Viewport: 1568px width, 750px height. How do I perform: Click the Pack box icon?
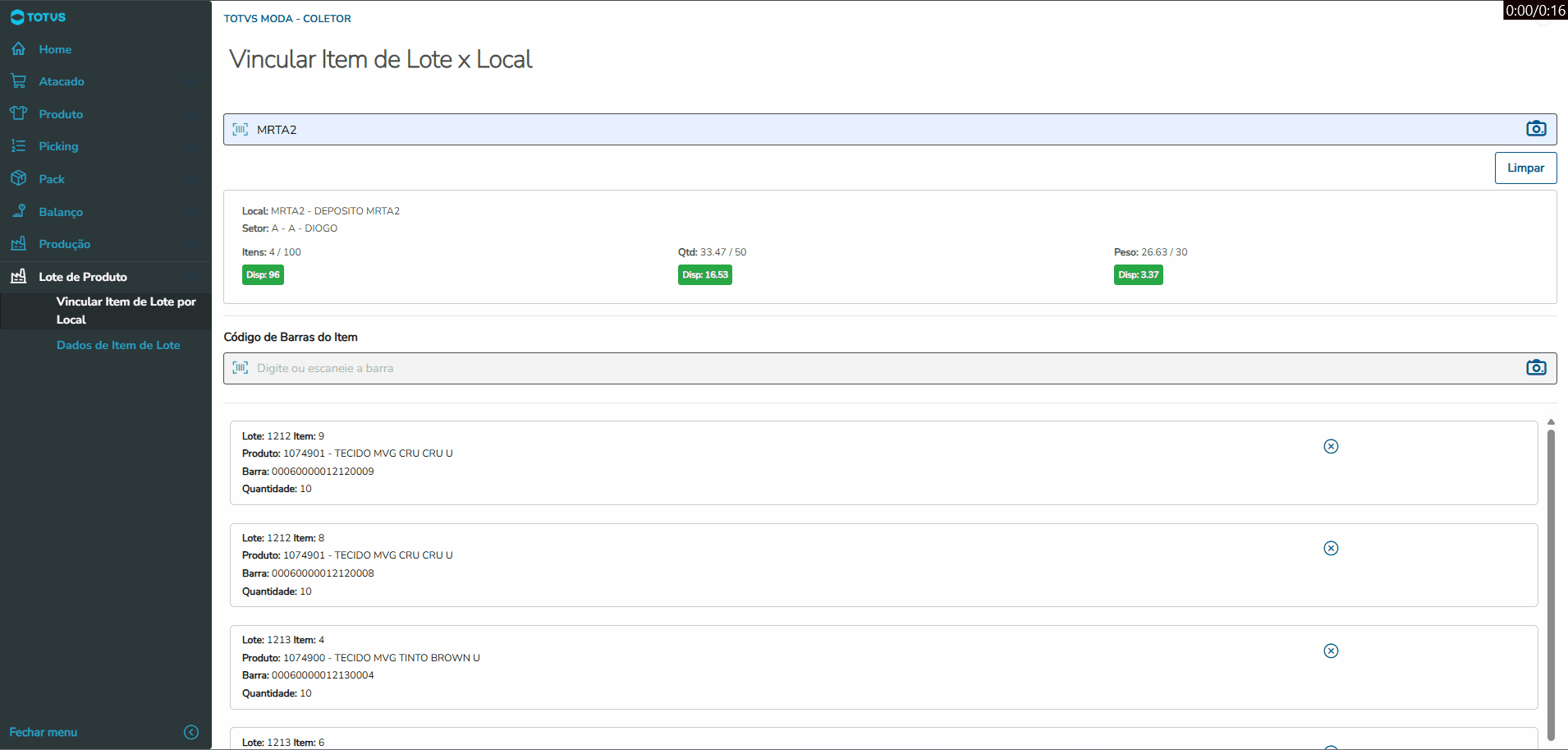coord(18,178)
